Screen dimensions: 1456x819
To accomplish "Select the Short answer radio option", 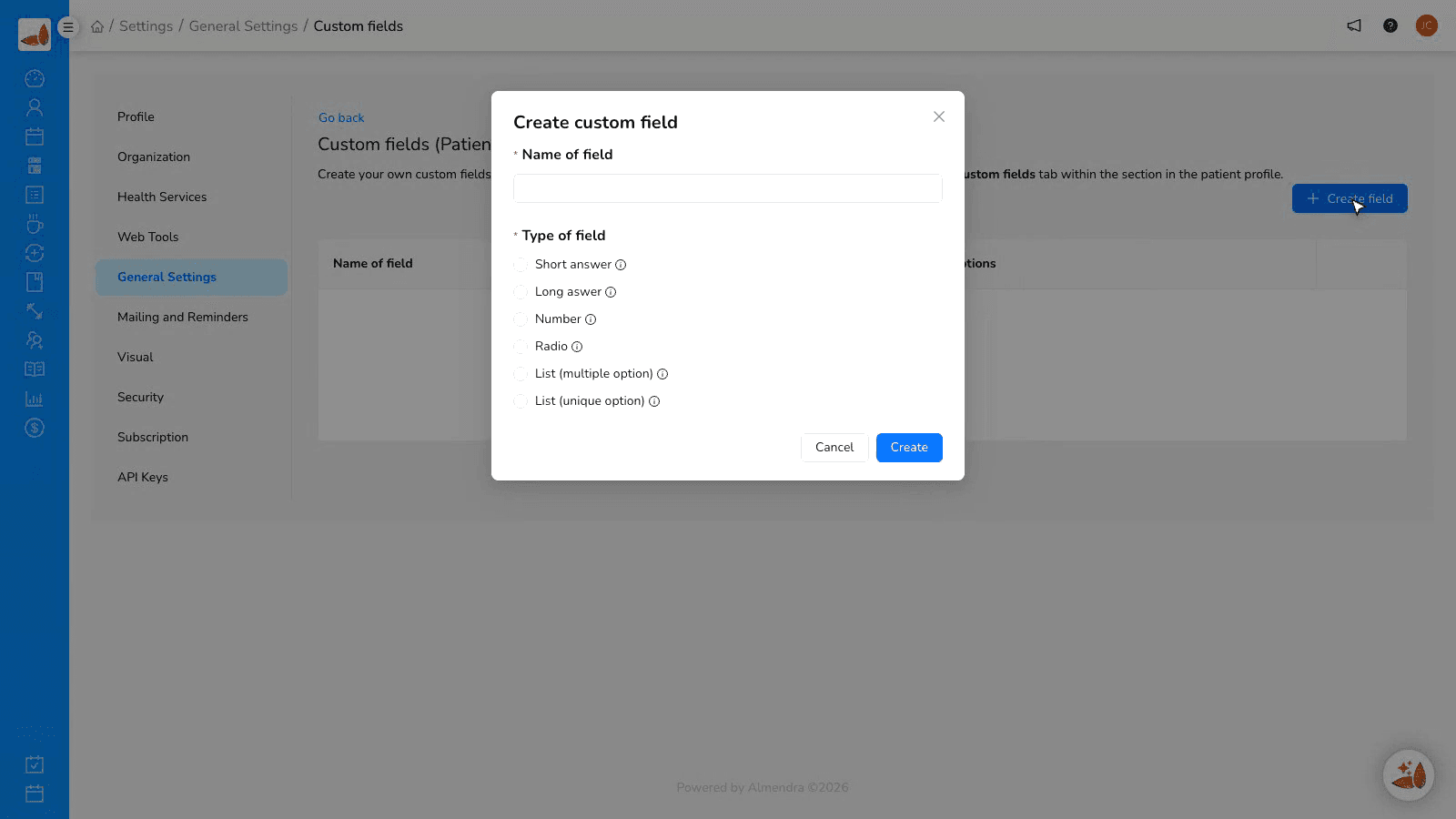I will [x=521, y=265].
